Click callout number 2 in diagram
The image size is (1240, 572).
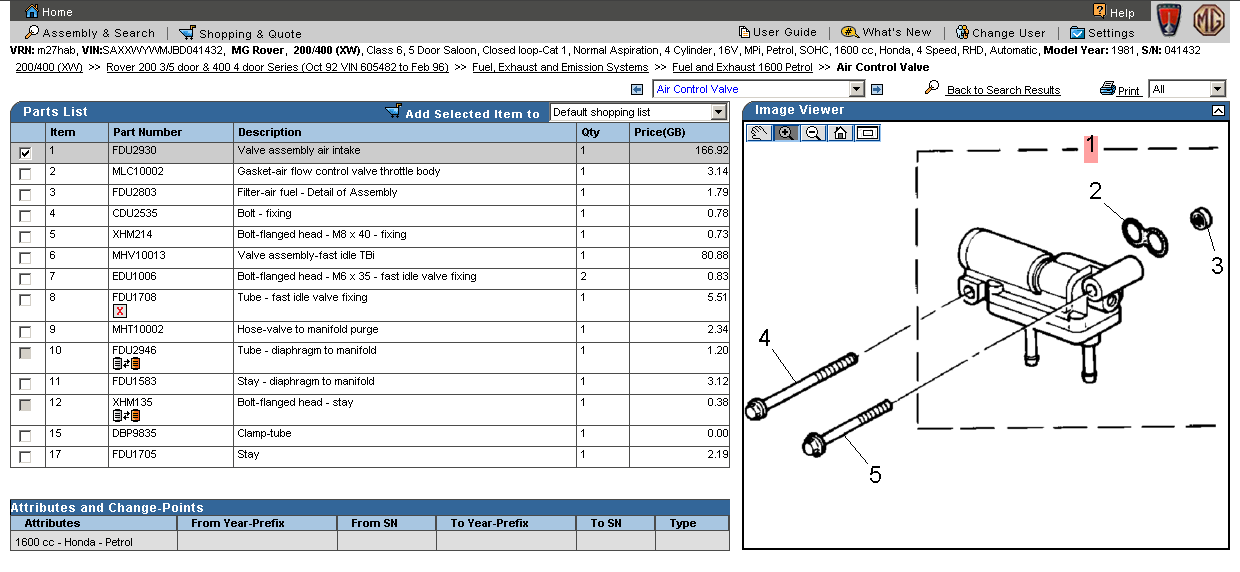(x=1096, y=190)
